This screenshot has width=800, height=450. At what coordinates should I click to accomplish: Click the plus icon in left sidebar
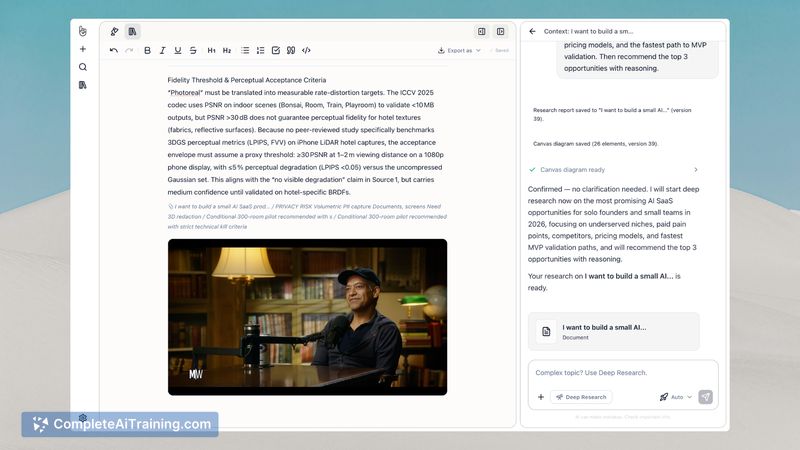pyautogui.click(x=83, y=49)
